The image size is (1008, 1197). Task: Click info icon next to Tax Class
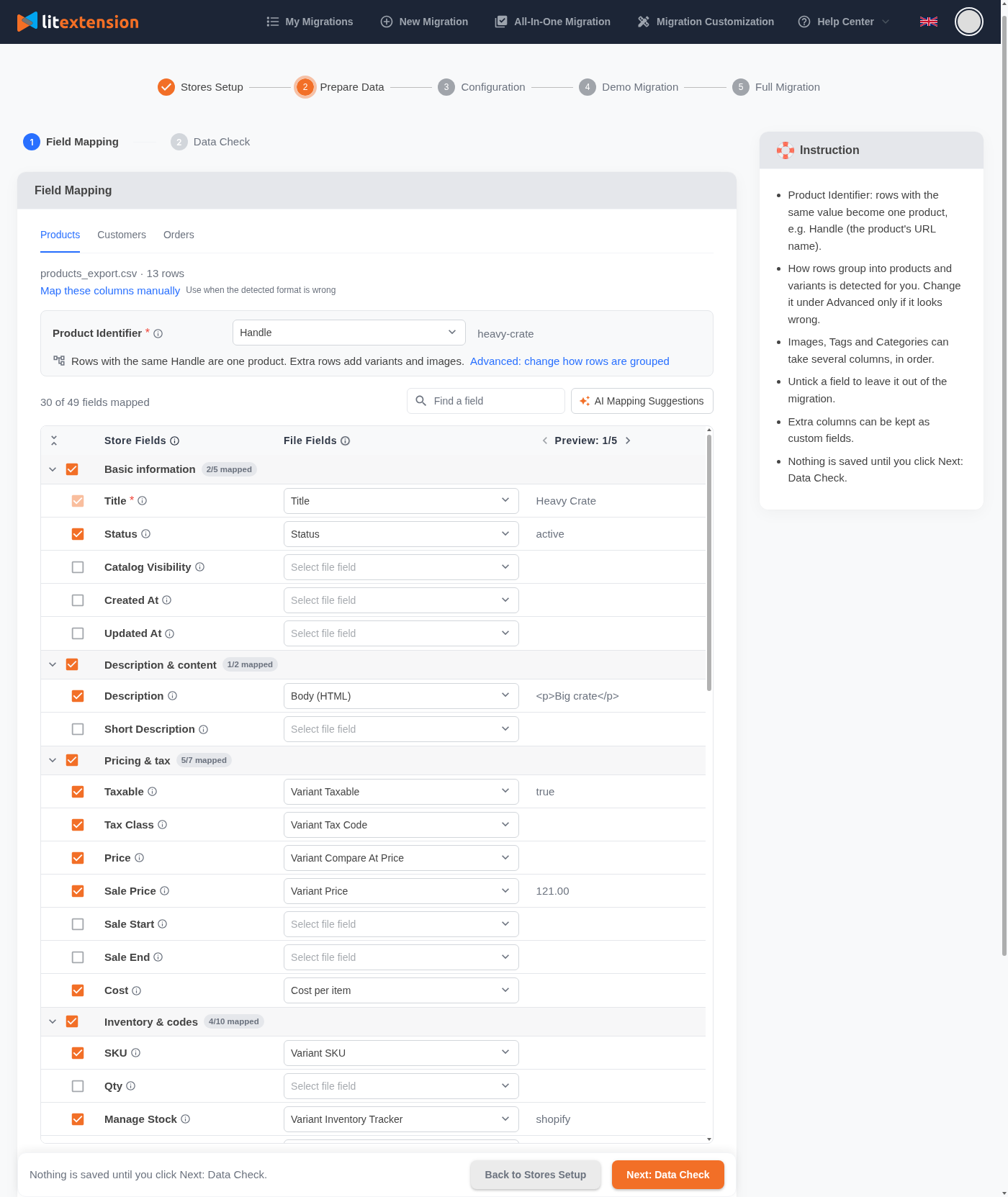click(x=163, y=825)
